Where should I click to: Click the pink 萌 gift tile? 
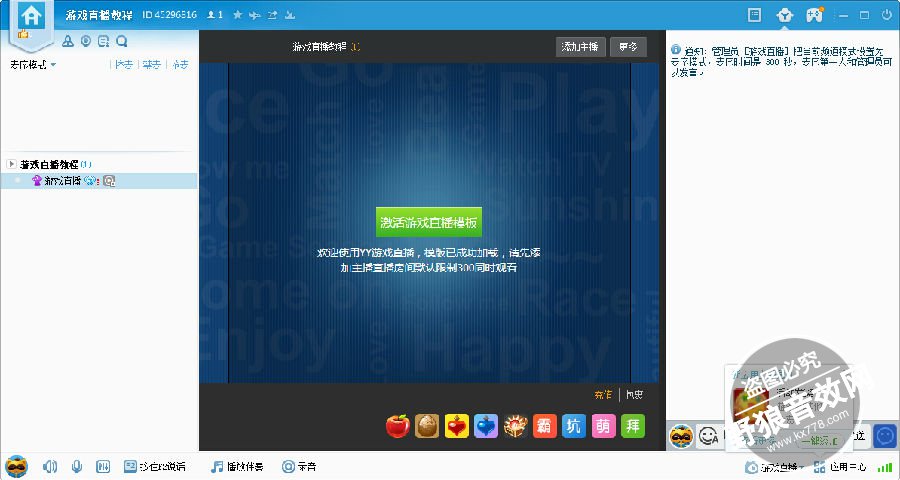603,426
